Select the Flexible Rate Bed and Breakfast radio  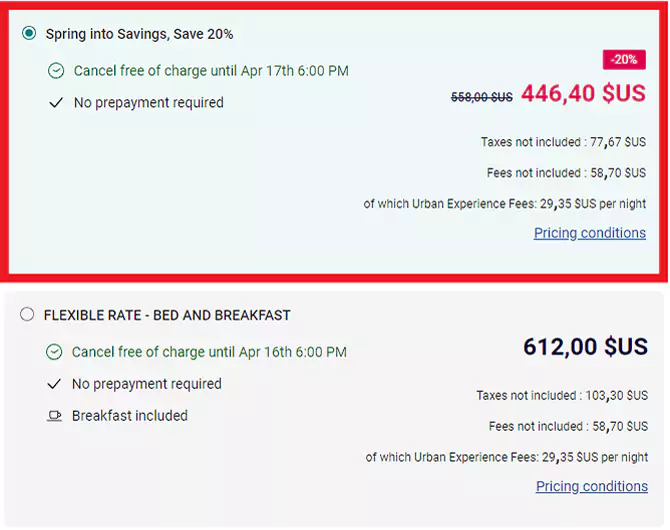27,315
